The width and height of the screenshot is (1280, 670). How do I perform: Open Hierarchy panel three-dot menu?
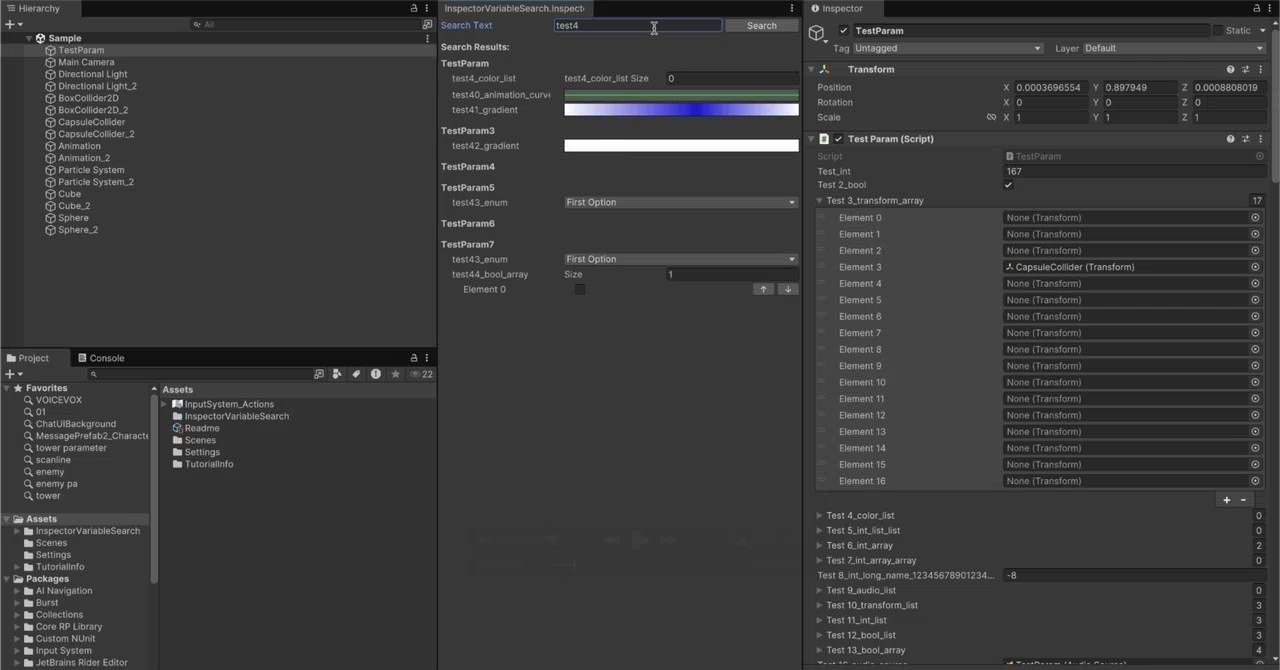427,8
